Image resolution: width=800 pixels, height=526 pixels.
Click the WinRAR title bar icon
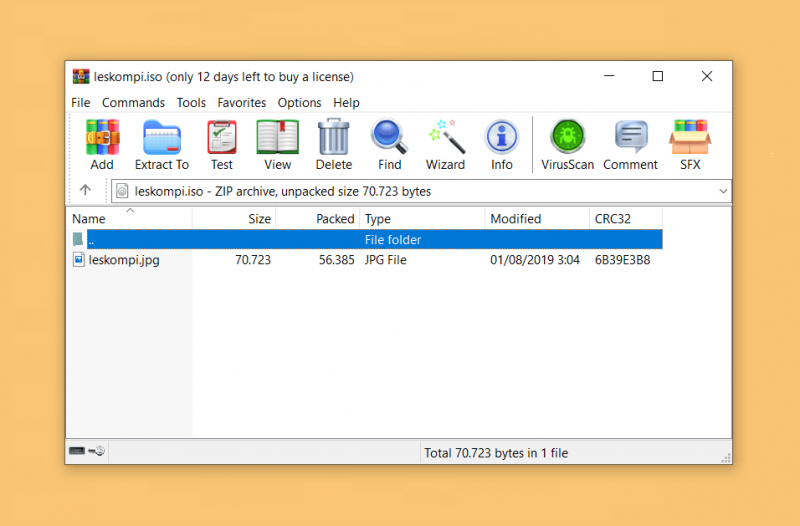click(x=81, y=77)
